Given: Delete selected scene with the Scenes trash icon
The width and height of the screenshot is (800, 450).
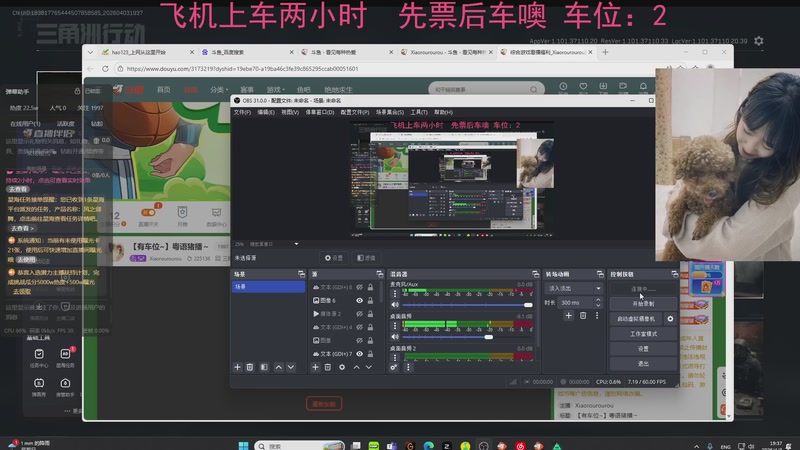Looking at the screenshot, I should (250, 367).
